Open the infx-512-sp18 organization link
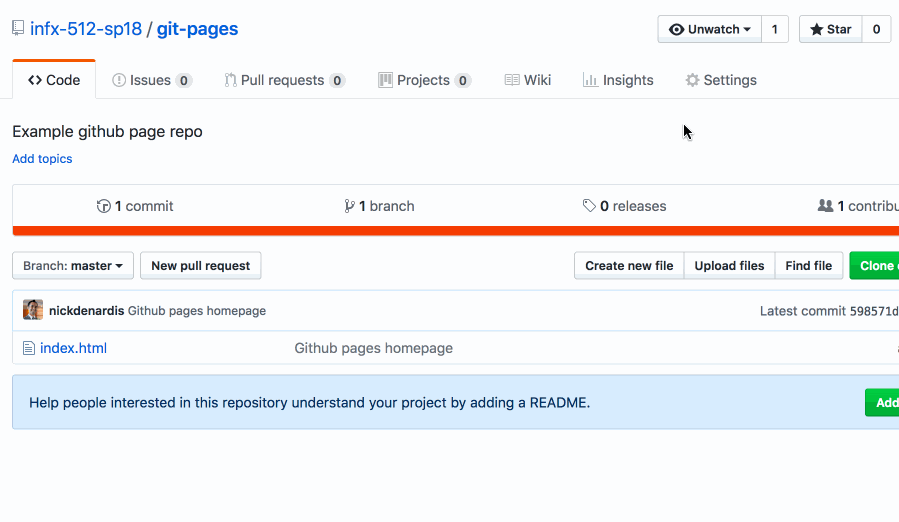This screenshot has width=899, height=522. (86, 29)
